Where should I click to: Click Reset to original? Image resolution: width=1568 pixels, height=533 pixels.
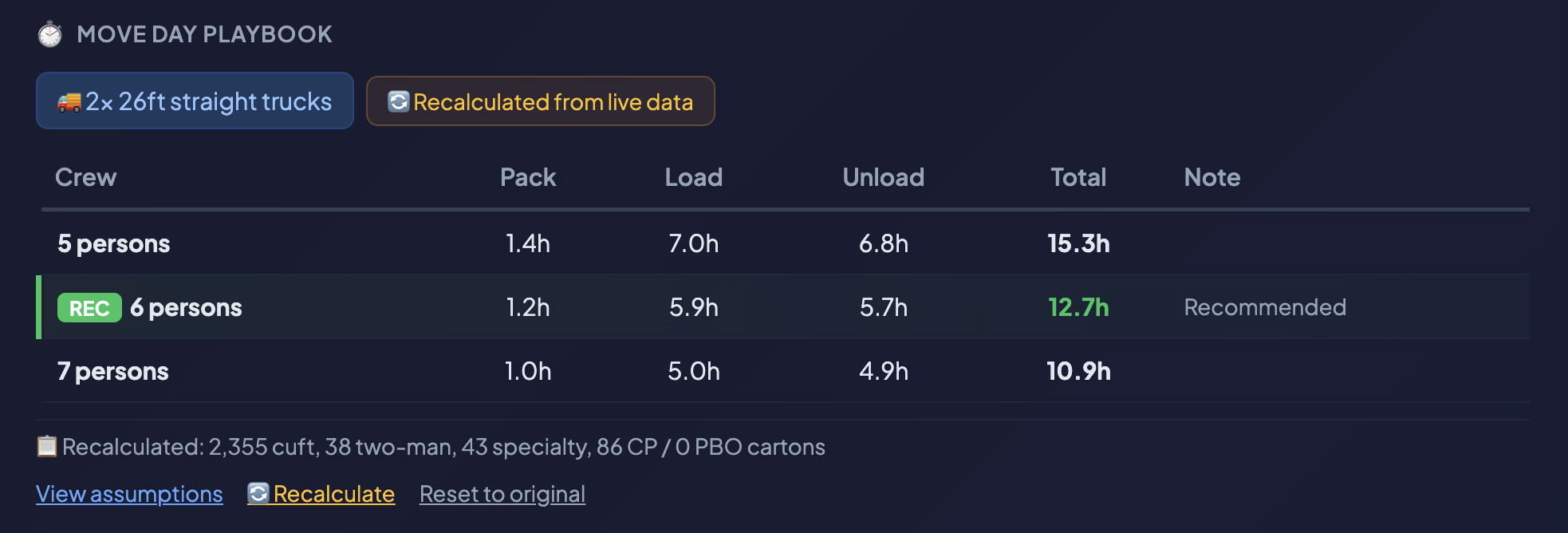click(x=502, y=494)
